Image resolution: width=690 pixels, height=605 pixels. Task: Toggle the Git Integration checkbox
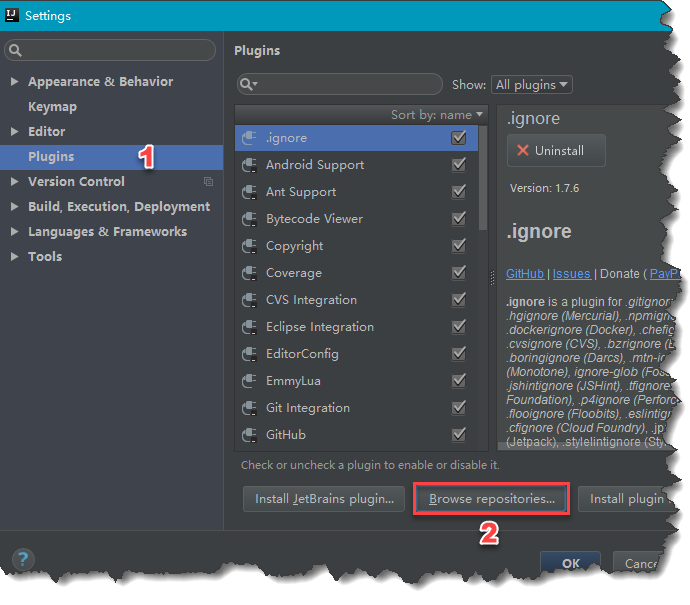pos(459,408)
